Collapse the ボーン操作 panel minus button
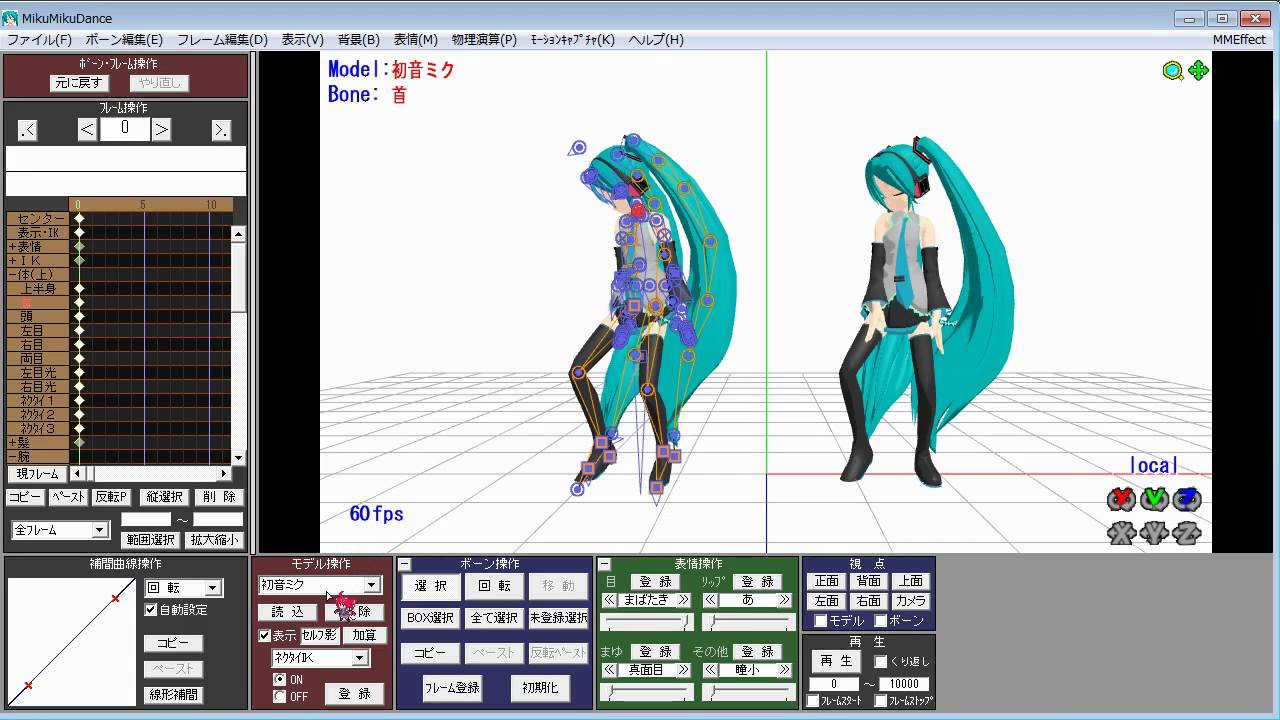Image resolution: width=1280 pixels, height=720 pixels. (404, 565)
